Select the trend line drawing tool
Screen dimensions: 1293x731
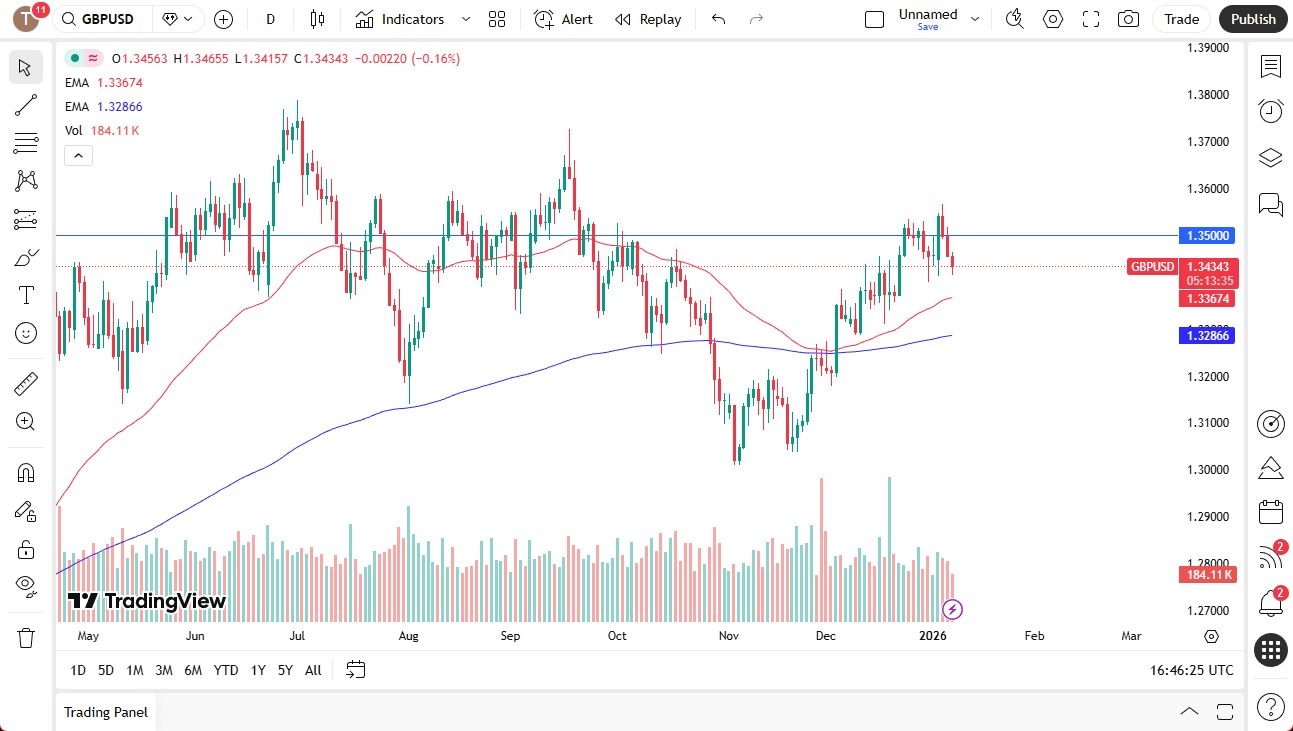26,105
